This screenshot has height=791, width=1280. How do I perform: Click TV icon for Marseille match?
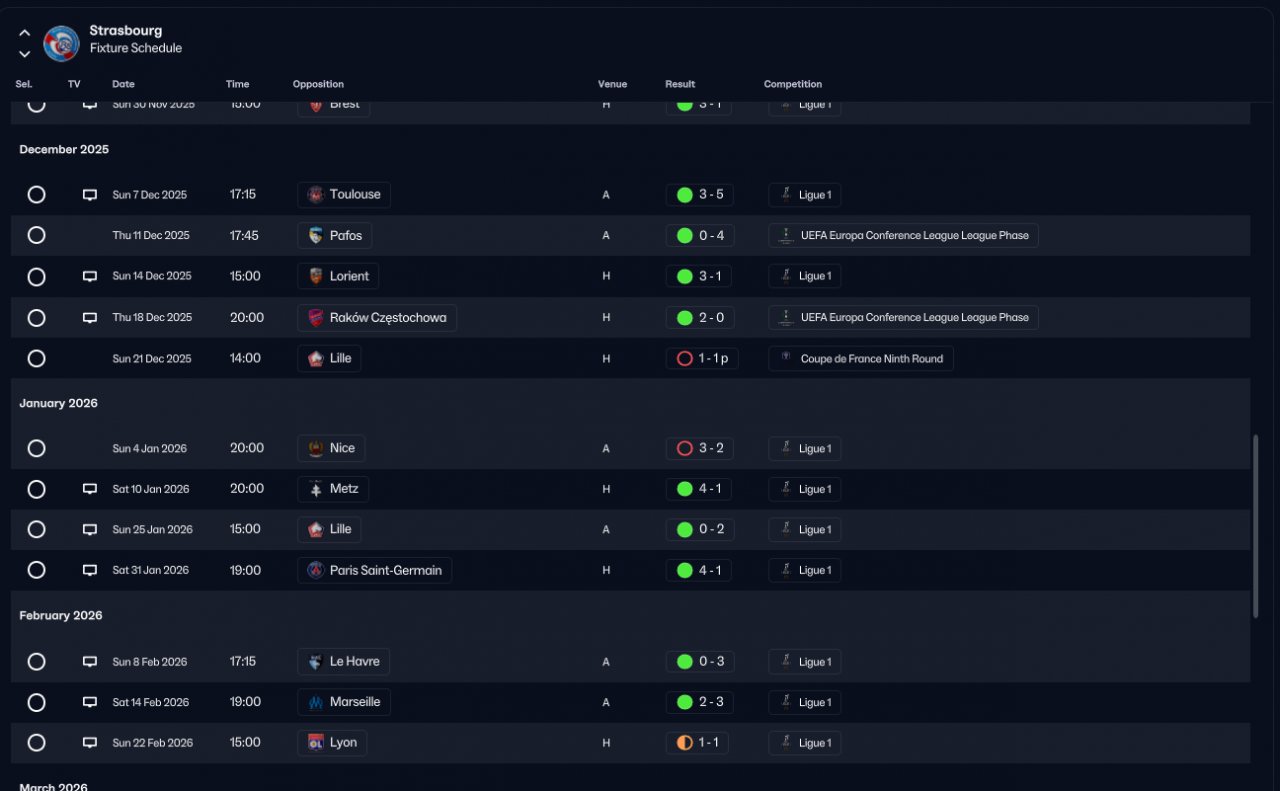coord(90,702)
